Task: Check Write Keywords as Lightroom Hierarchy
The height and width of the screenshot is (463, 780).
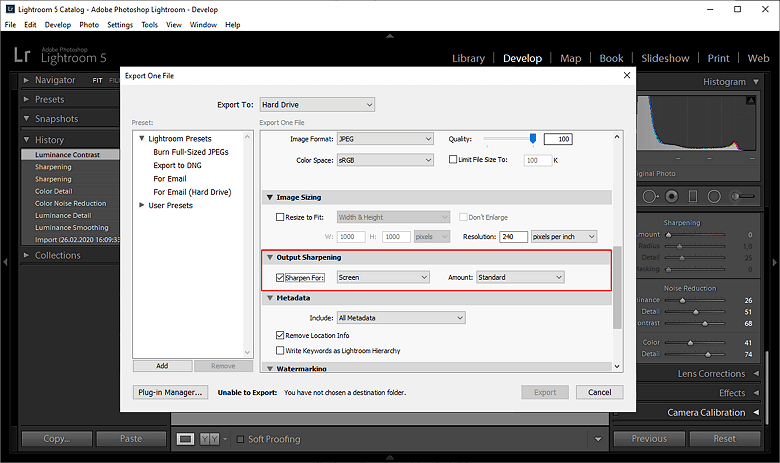Action: [280, 351]
